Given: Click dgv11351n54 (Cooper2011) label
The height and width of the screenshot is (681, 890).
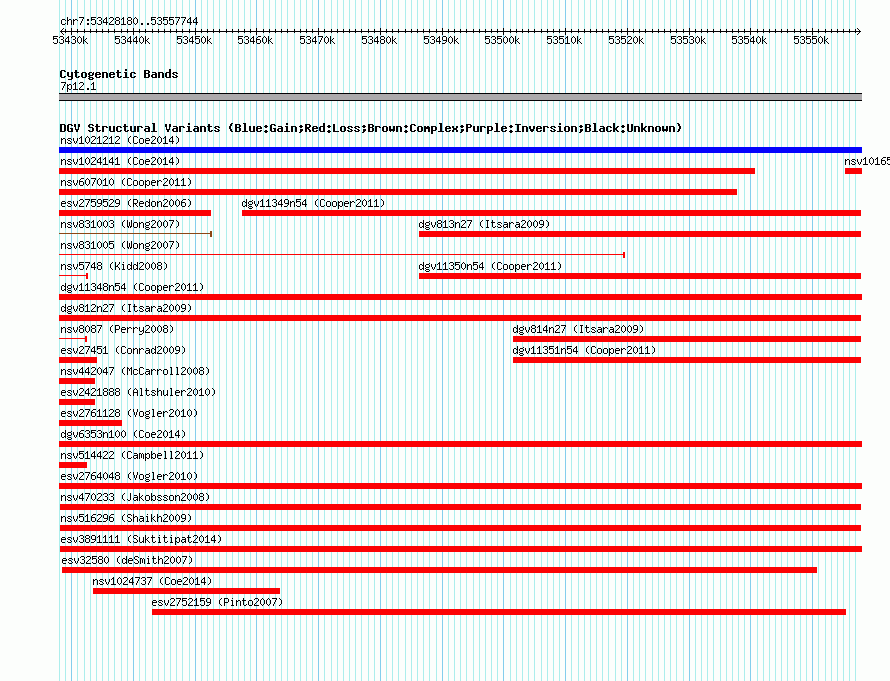Looking at the screenshot, I should click(x=584, y=350).
